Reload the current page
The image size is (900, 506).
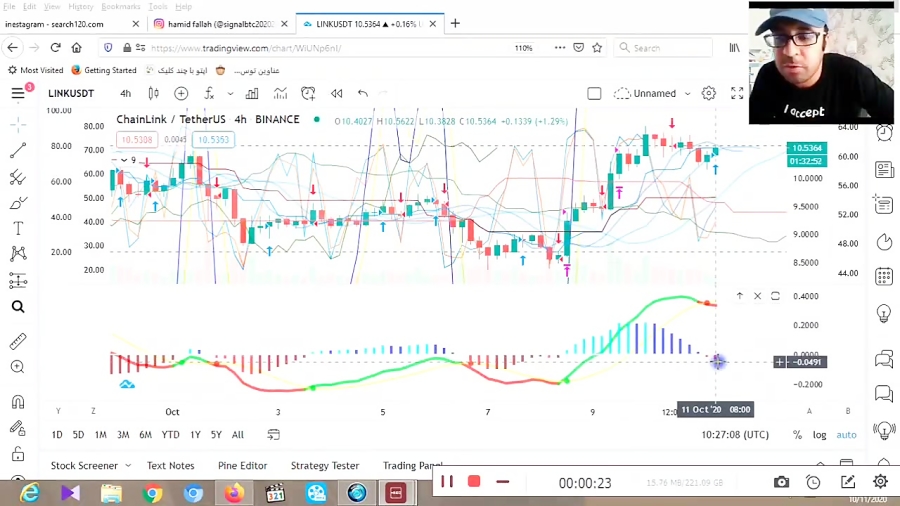(x=55, y=48)
